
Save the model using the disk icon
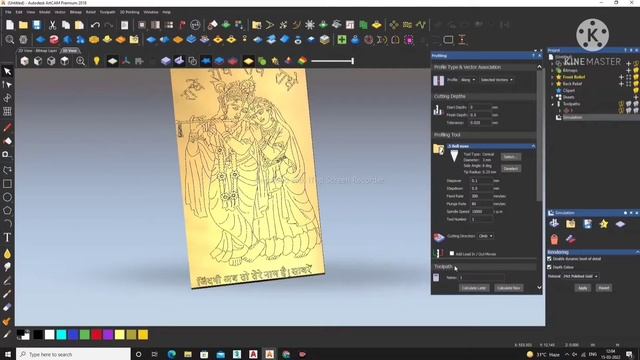pos(37,25)
